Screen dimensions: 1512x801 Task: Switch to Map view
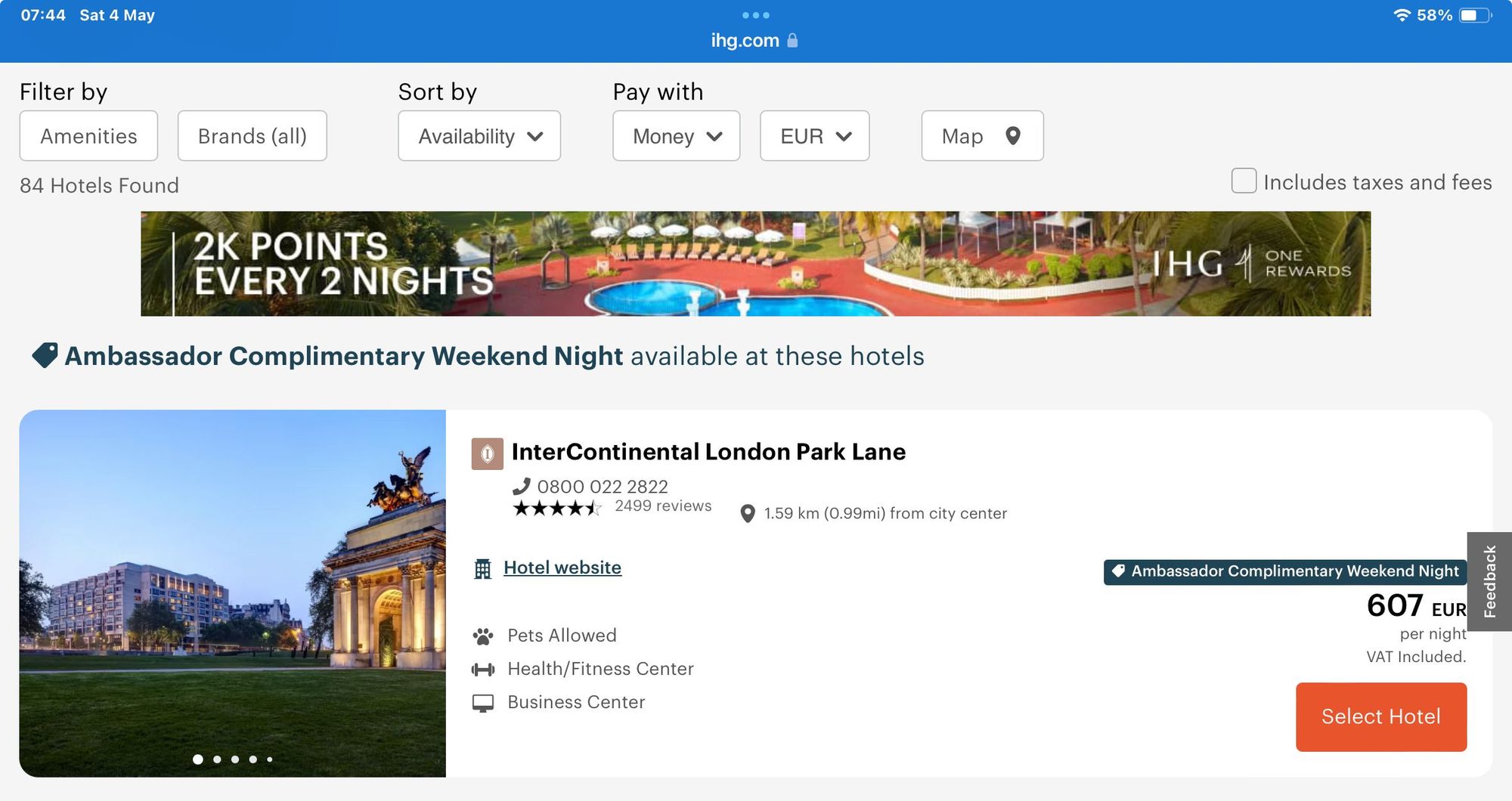pyautogui.click(x=981, y=136)
